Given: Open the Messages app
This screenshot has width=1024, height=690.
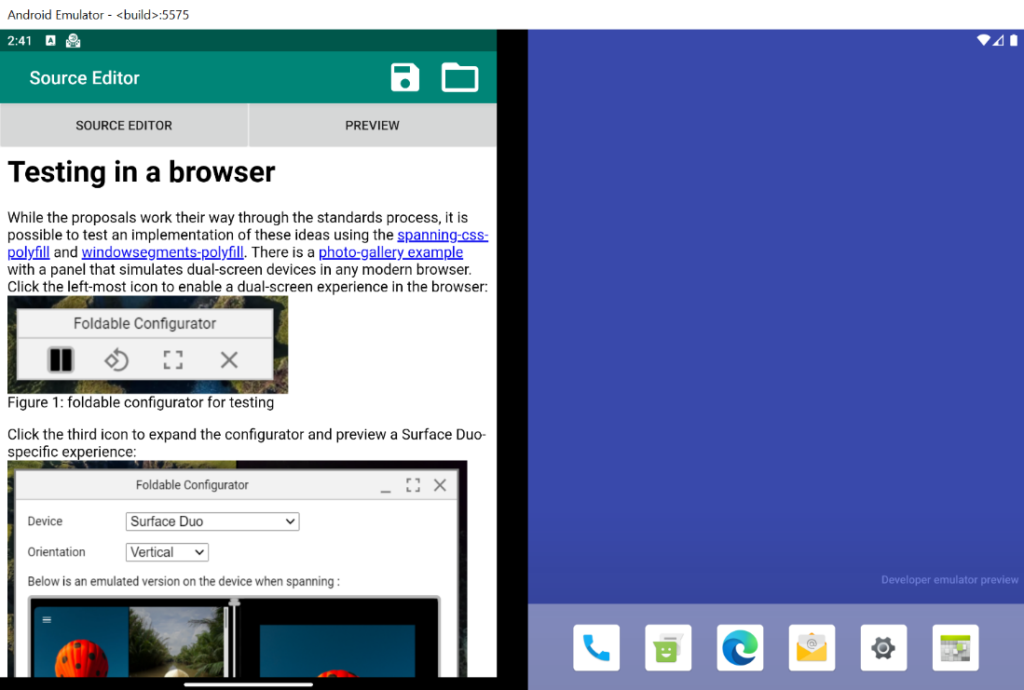Looking at the screenshot, I should [x=667, y=647].
